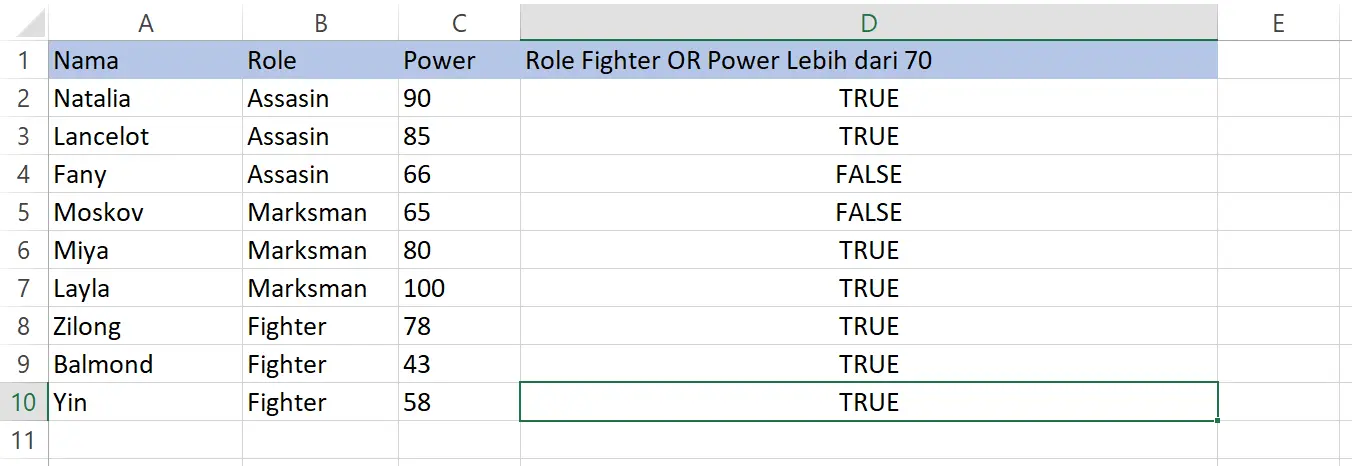The width and height of the screenshot is (1352, 466).
Task: Select the cell containing Miya
Action: (146, 250)
